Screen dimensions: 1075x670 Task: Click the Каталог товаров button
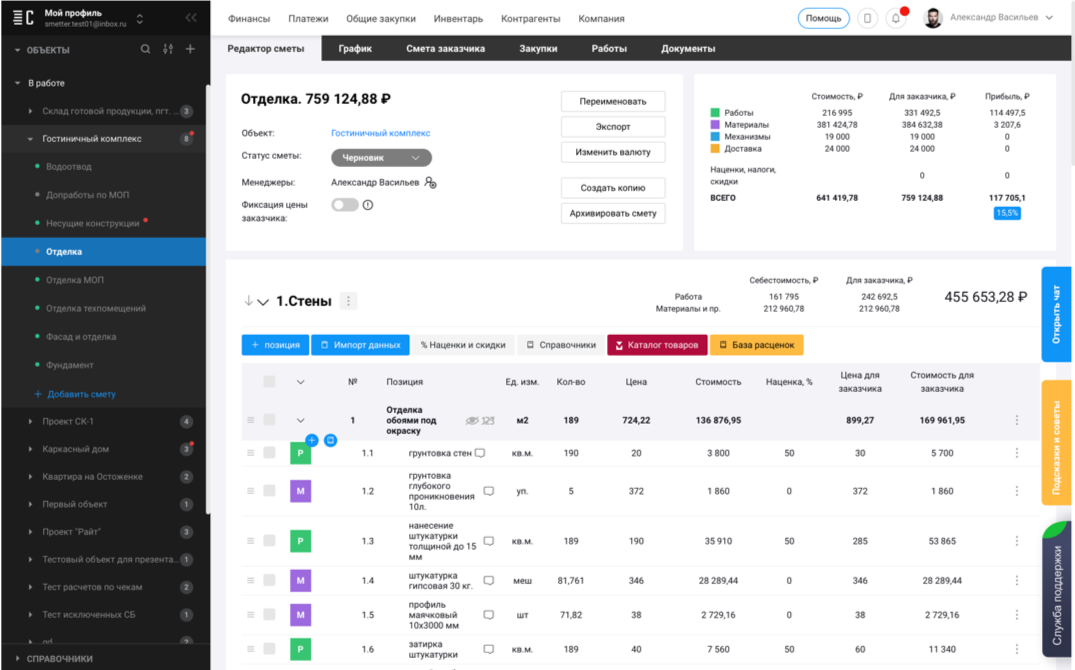point(657,345)
